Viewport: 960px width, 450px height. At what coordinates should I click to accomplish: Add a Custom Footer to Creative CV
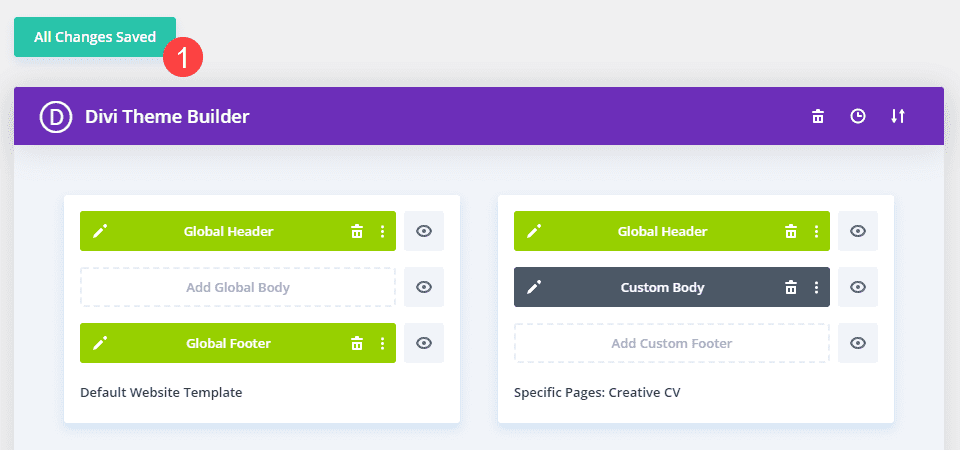point(672,343)
